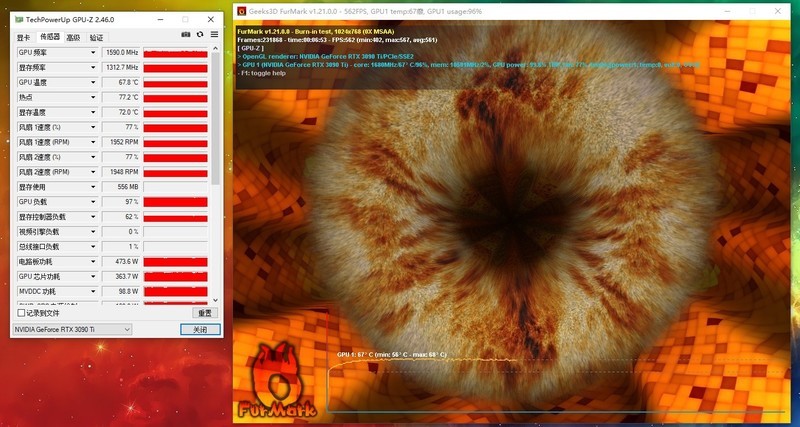The height and width of the screenshot is (427, 800).
Task: Click the 显存使用 history graph
Action: pos(176,187)
